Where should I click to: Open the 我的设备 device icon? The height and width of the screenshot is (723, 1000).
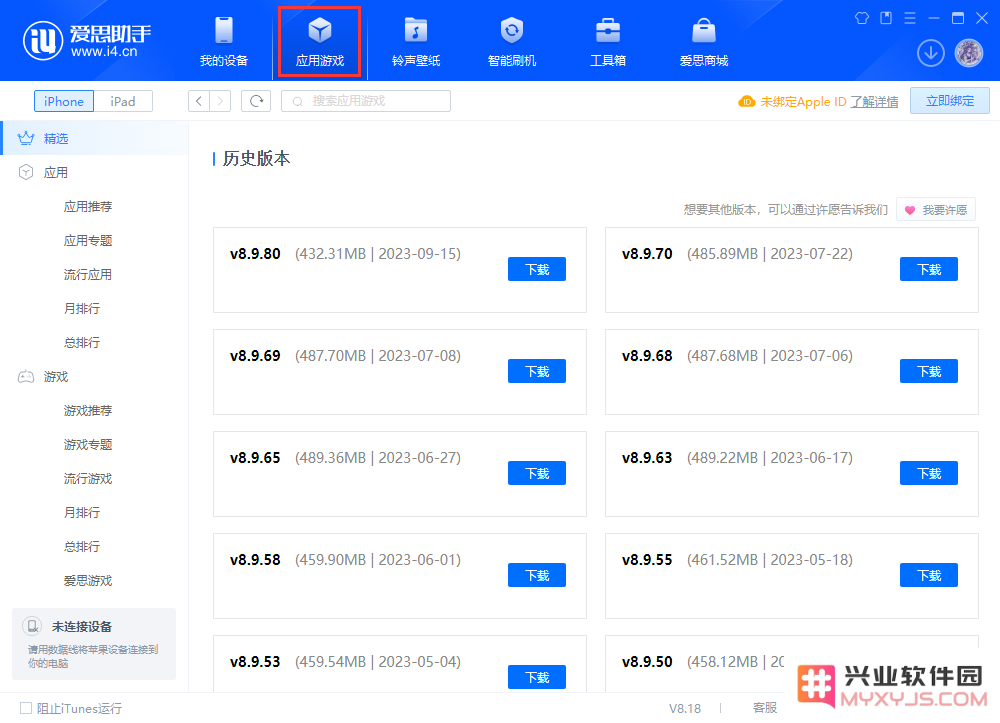[x=224, y=30]
